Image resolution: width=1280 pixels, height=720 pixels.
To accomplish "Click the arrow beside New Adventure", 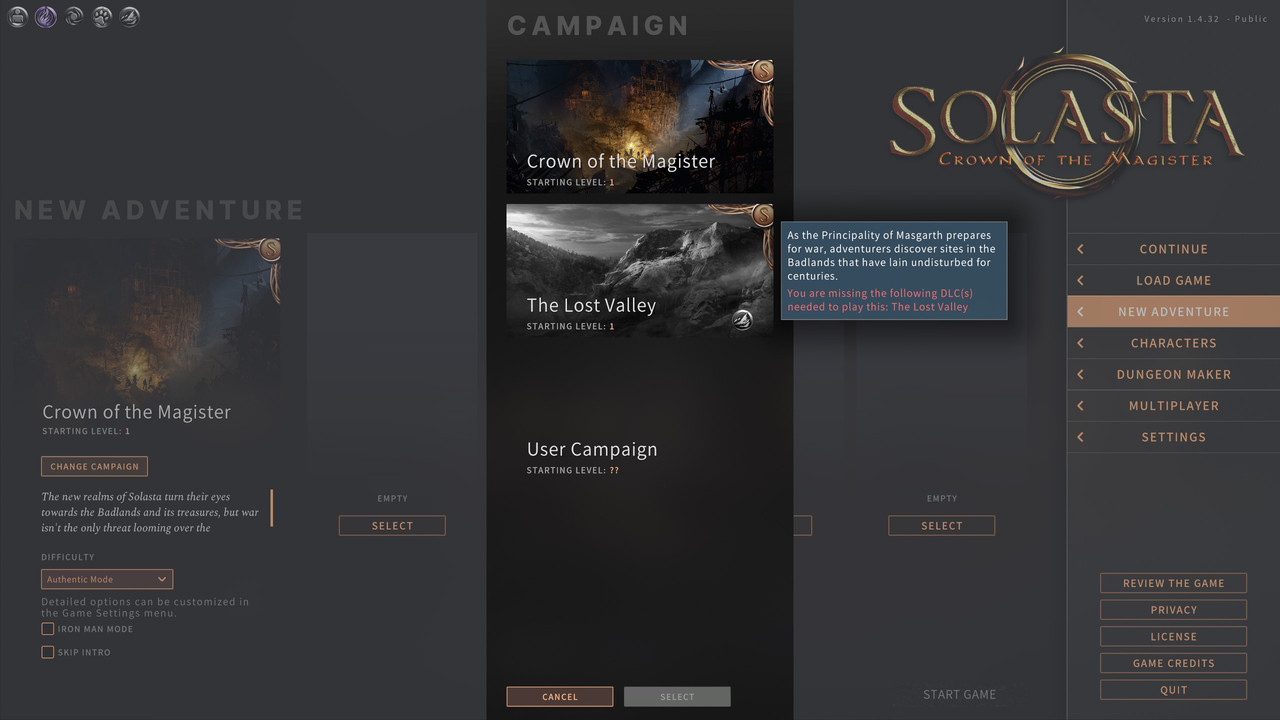I will coord(1080,312).
